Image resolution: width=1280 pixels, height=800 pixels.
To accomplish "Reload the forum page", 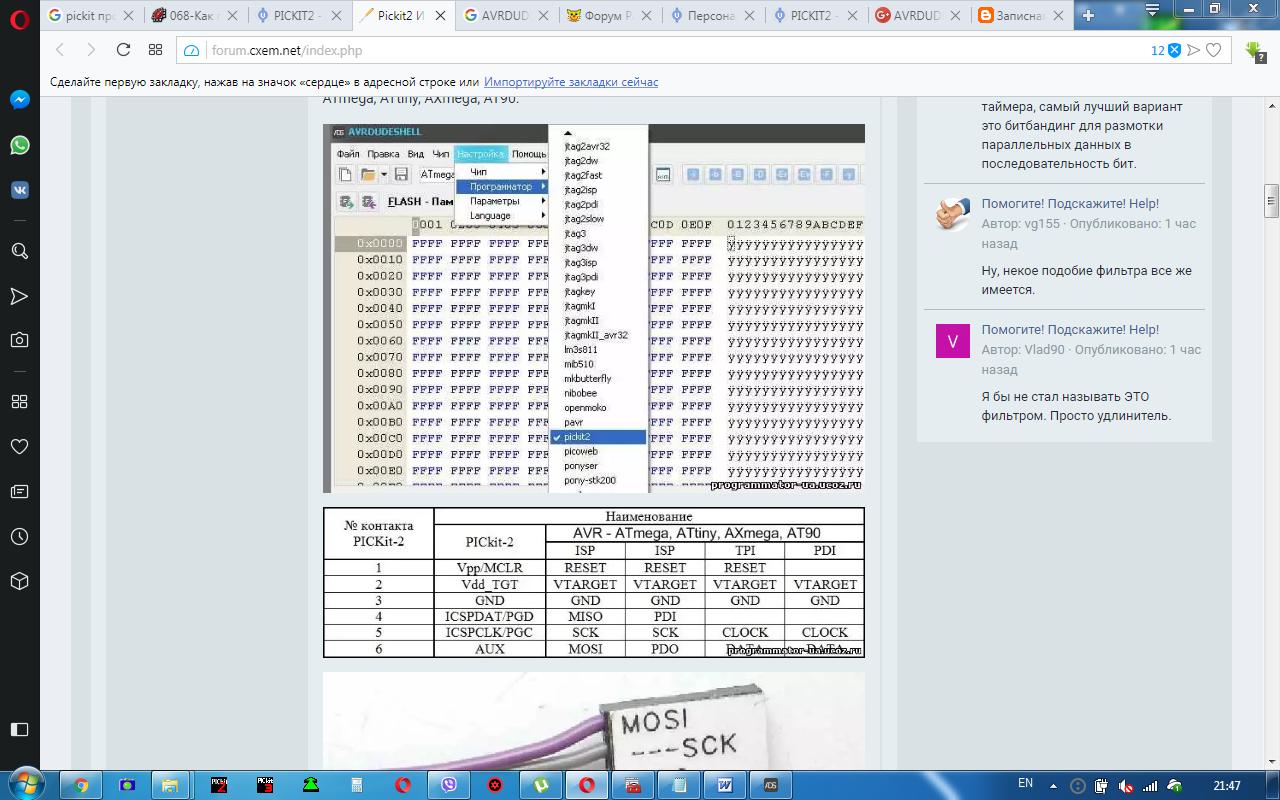I will click(x=124, y=50).
